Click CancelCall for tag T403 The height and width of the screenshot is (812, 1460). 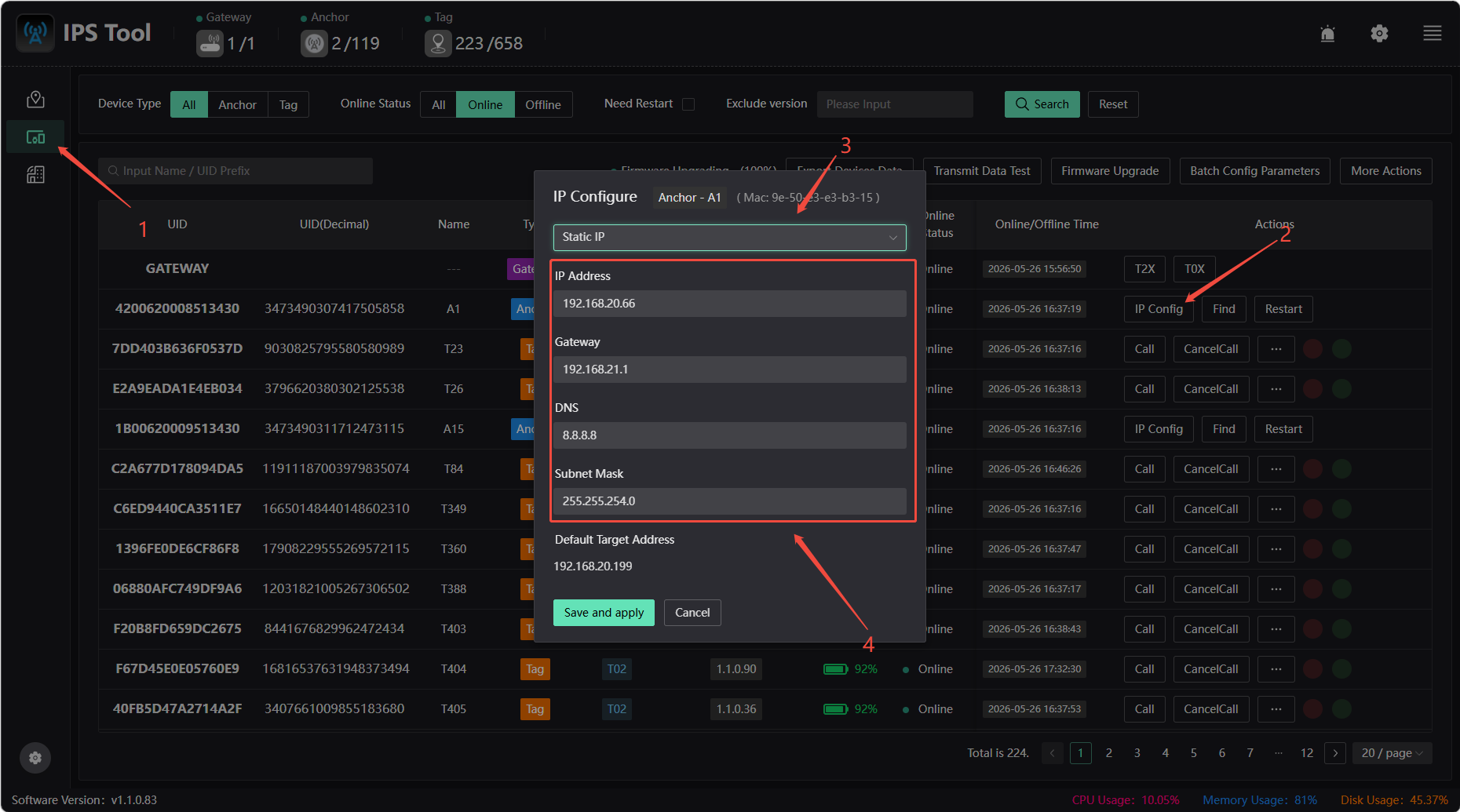pos(1211,628)
